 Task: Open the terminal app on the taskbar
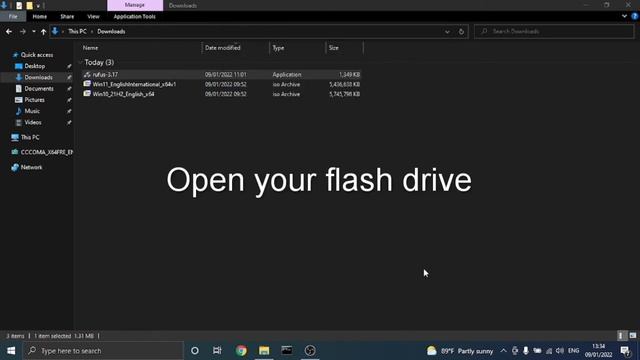[x=287, y=351]
